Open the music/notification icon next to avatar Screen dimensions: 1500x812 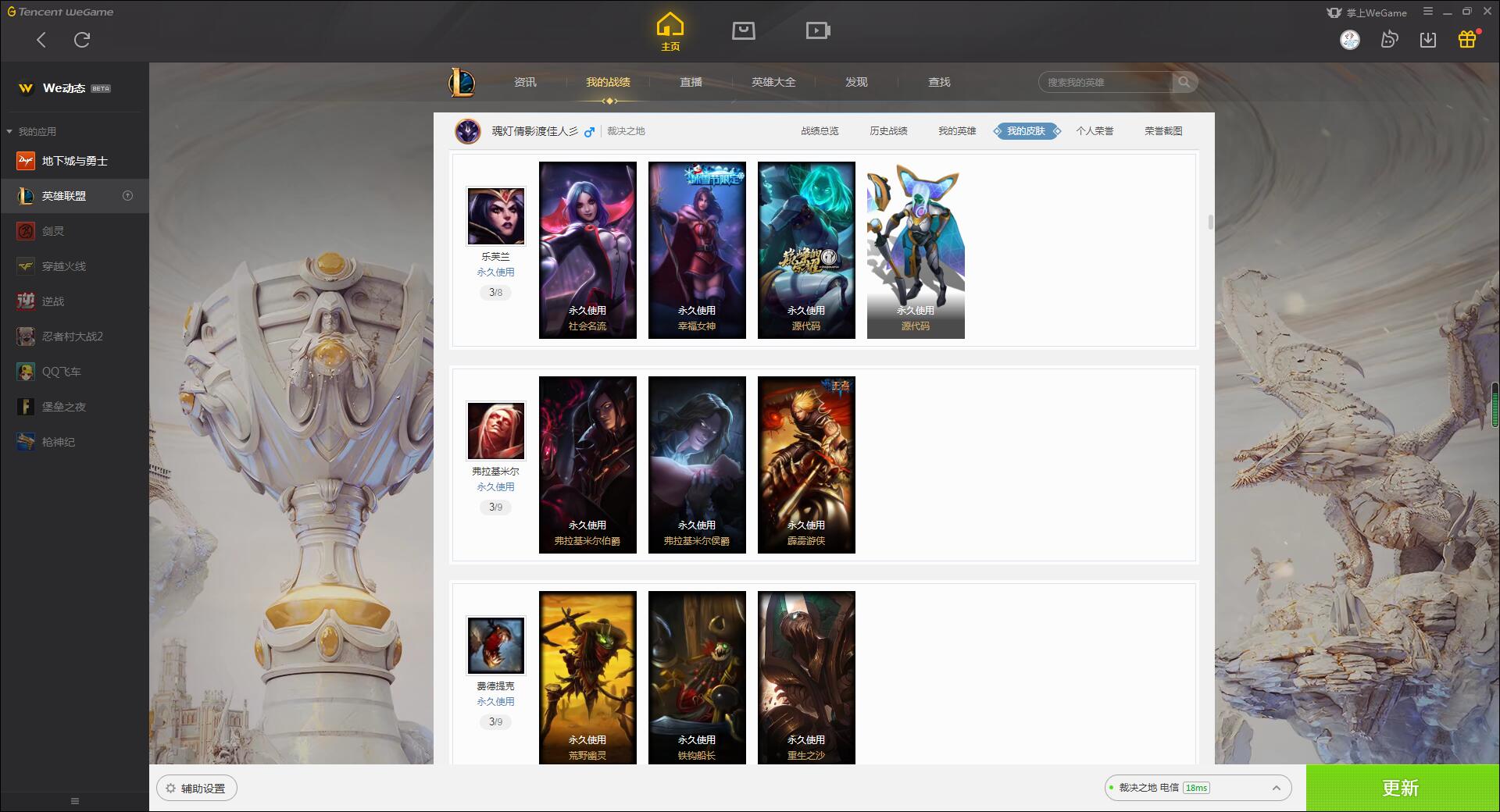[1389, 40]
